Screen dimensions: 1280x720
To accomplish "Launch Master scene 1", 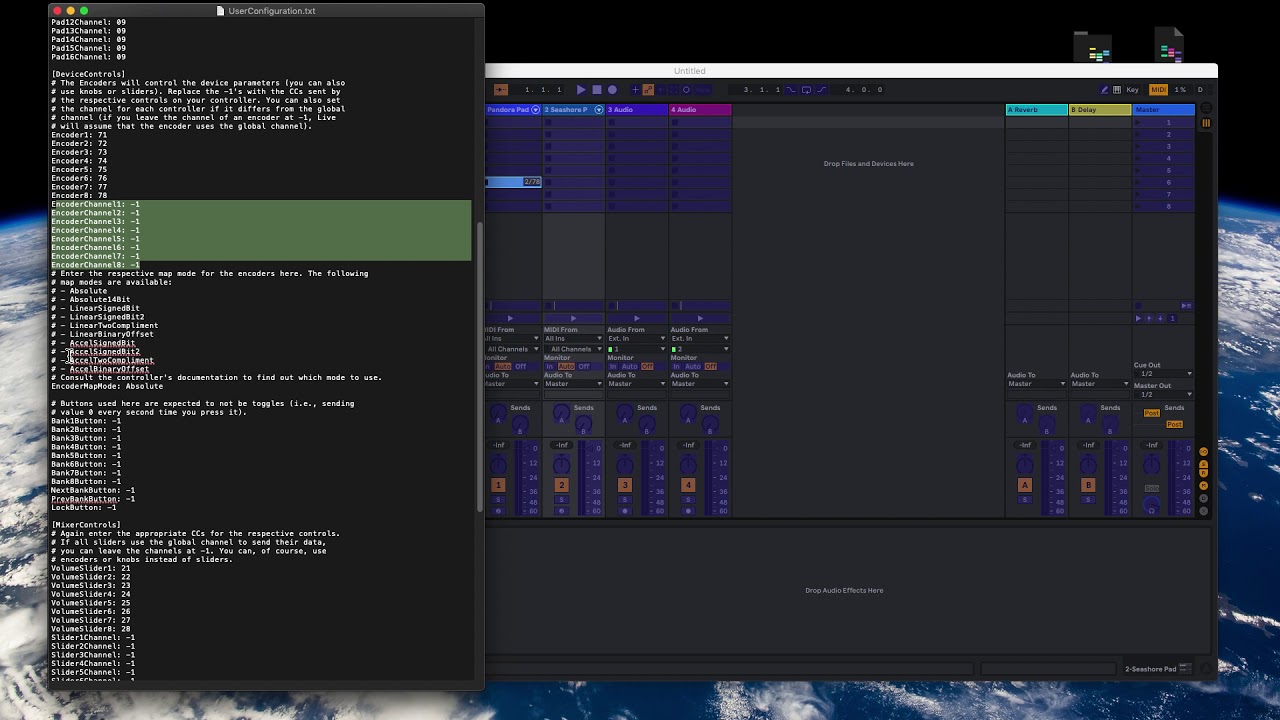I will [1139, 122].
